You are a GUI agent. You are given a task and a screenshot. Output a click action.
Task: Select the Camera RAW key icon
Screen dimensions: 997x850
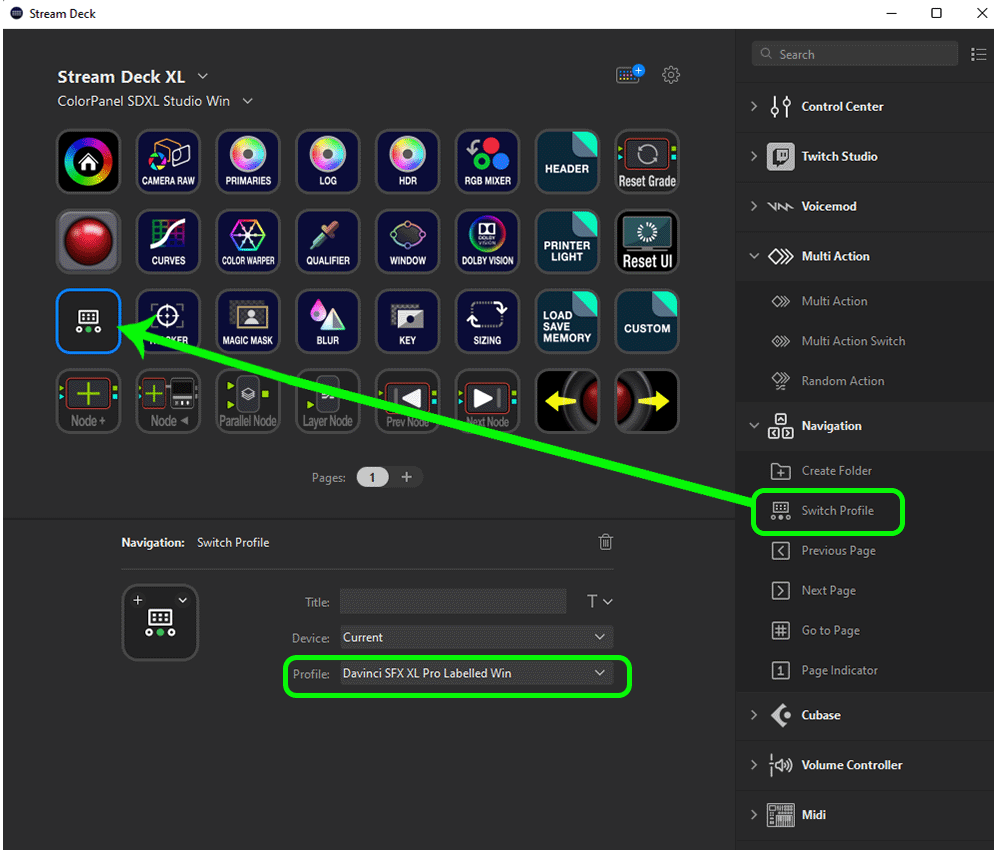(x=167, y=161)
